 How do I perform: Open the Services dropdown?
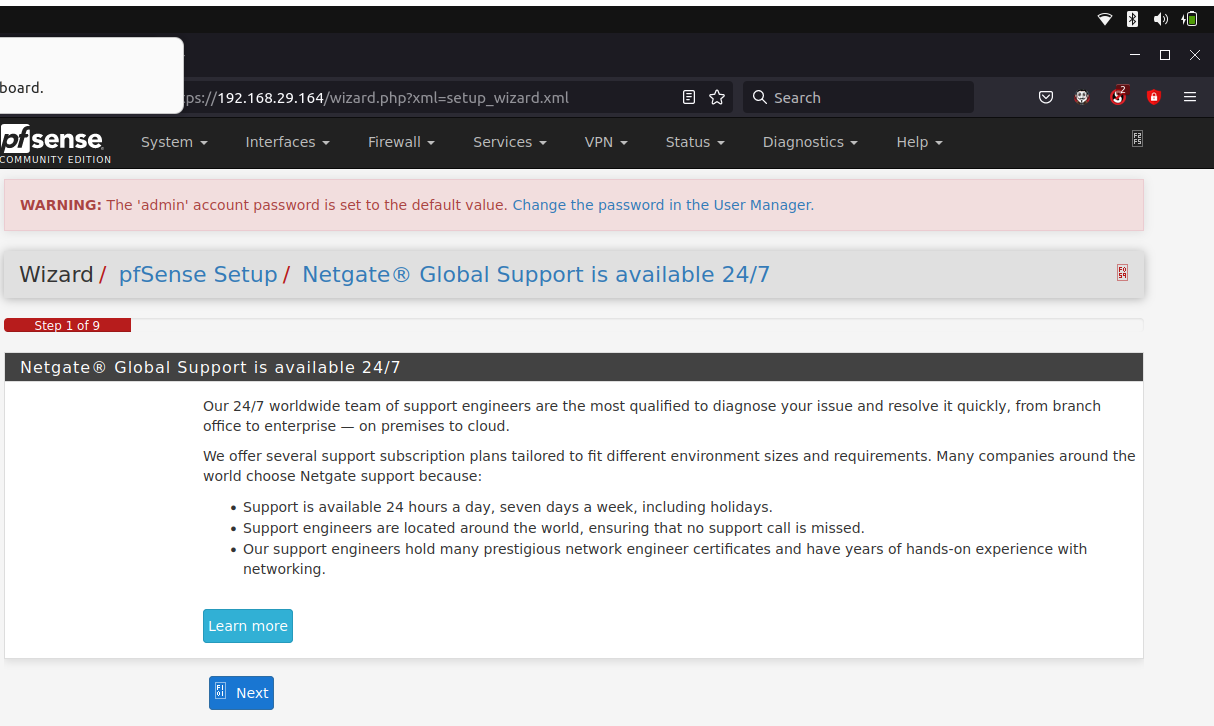click(510, 142)
